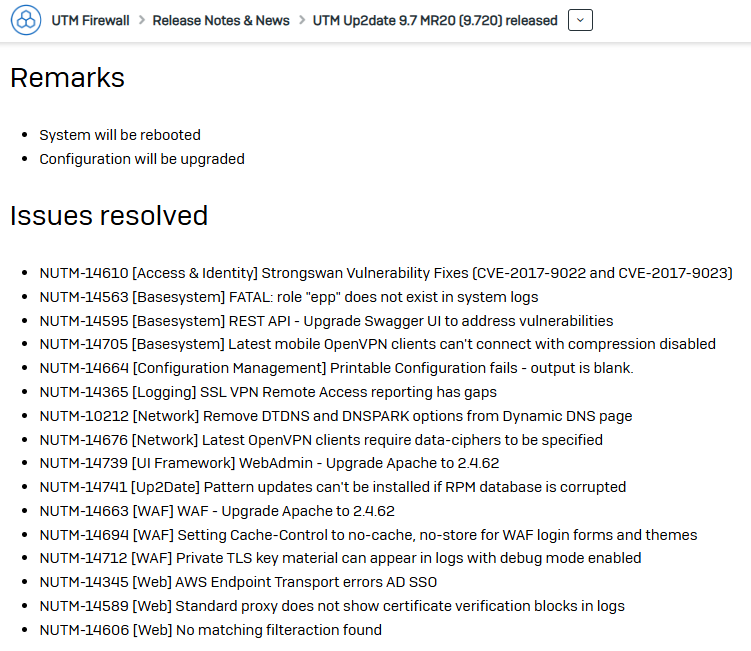Click the NUTM-14741 Pattern updates entry
This screenshot has width=751, height=651.
tap(333, 487)
